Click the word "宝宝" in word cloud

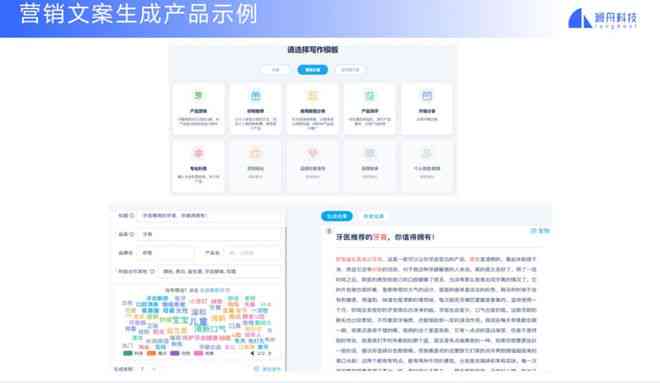coord(180,321)
